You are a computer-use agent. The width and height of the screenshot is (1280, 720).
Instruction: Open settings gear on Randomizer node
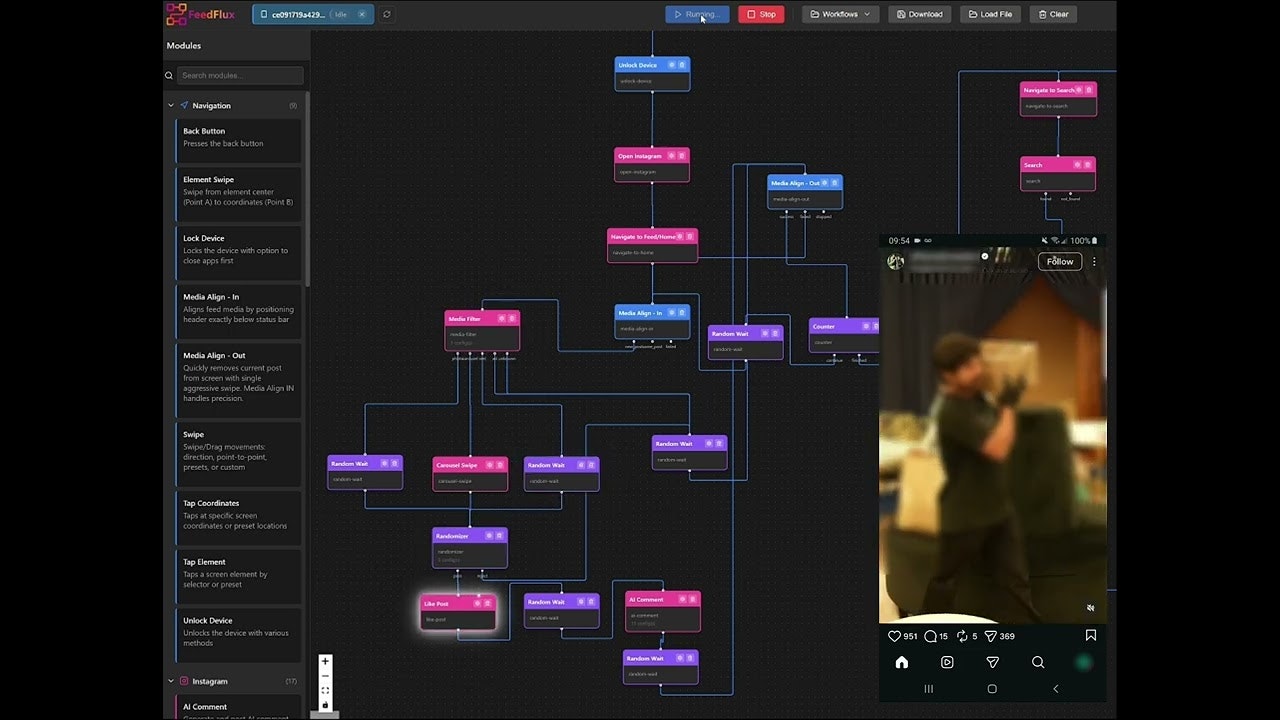[490, 536]
